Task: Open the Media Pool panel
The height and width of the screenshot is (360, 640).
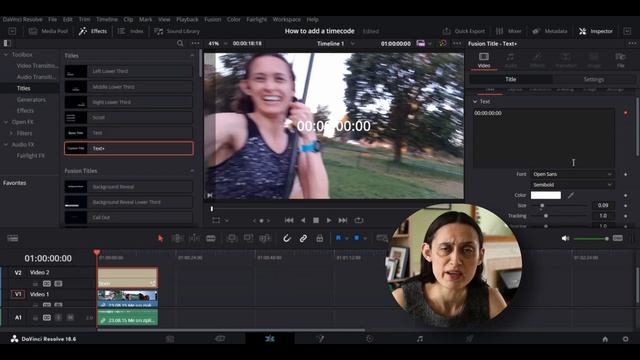Action: (x=48, y=31)
